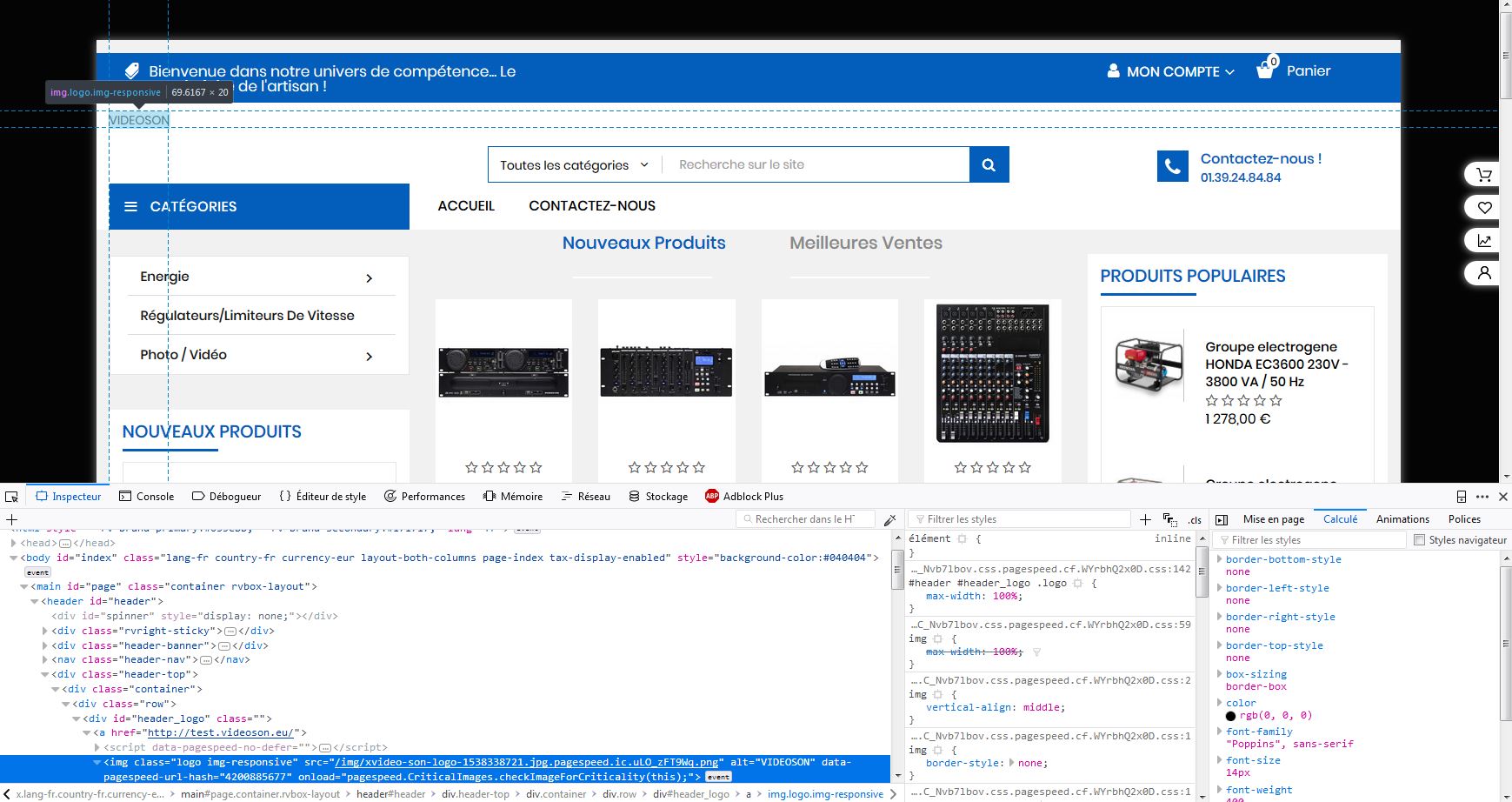The height and width of the screenshot is (802, 1512).
Task: Toggle the devtools sidebar pane button
Action: pyautogui.click(x=1222, y=519)
